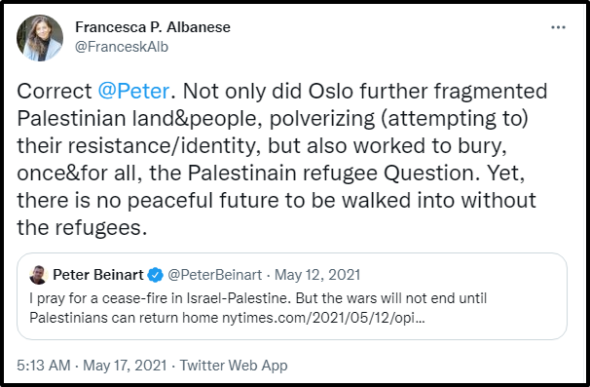Click the Peter Beinart display name
This screenshot has width=590, height=387.
coord(98,275)
